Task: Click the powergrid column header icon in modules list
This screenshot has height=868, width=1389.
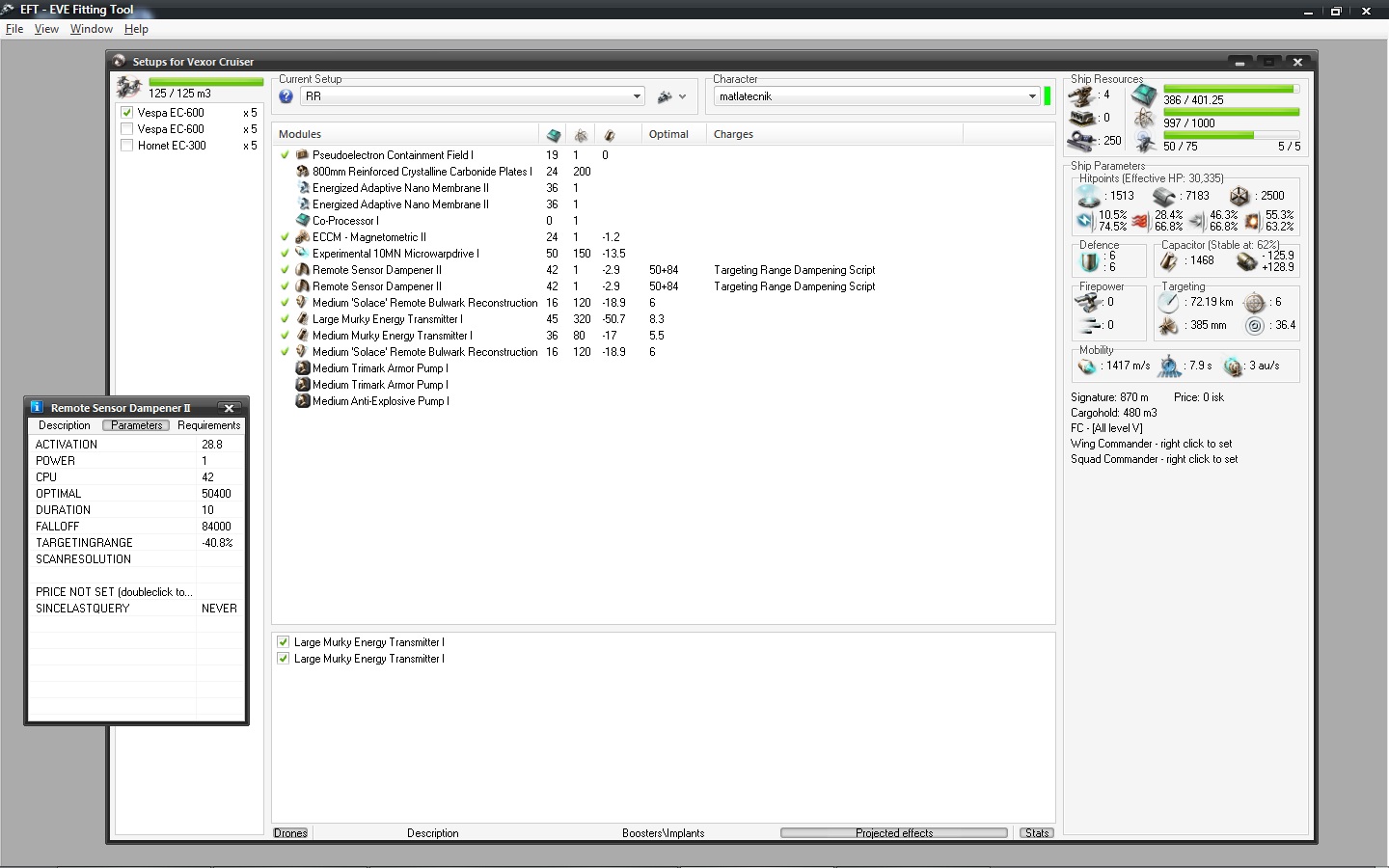Action: click(x=581, y=135)
